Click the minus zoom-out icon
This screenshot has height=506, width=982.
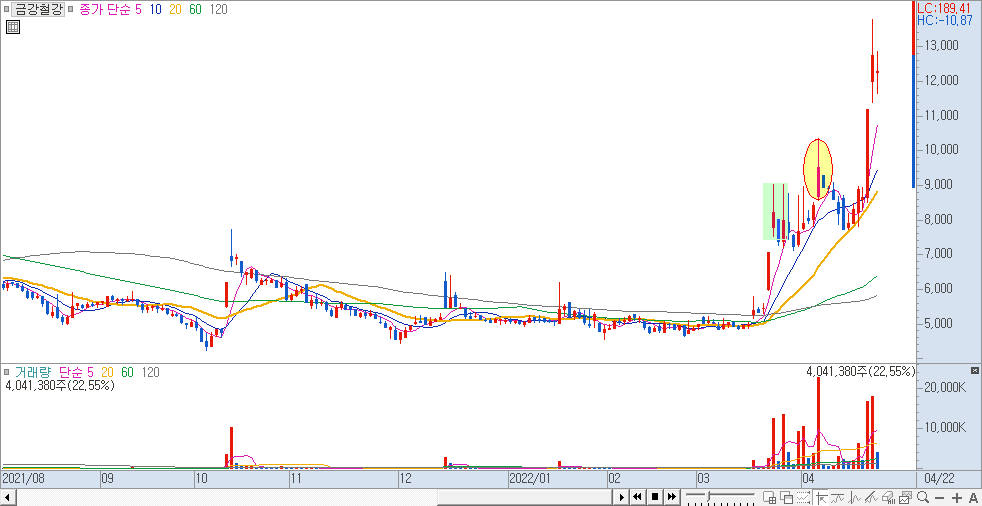tap(939, 498)
